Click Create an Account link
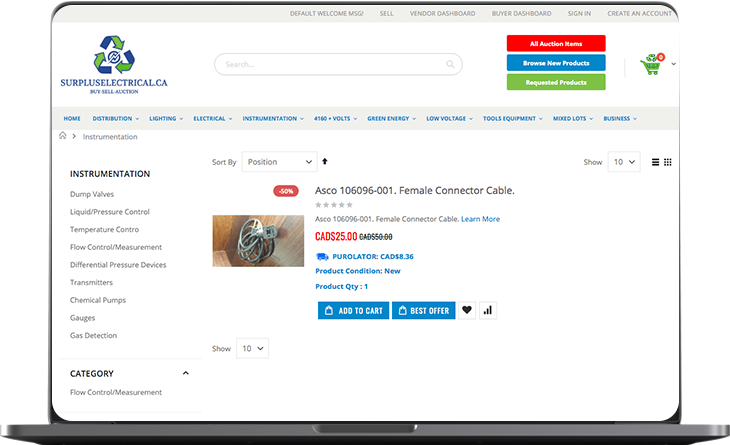Image resolution: width=730 pixels, height=445 pixels. tap(639, 13)
